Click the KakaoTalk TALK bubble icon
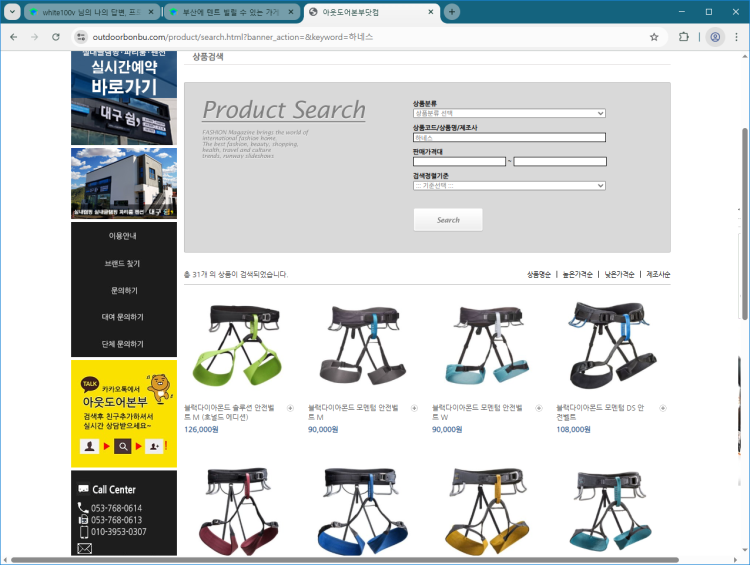Screen dimensions: 750x565 coord(90,384)
